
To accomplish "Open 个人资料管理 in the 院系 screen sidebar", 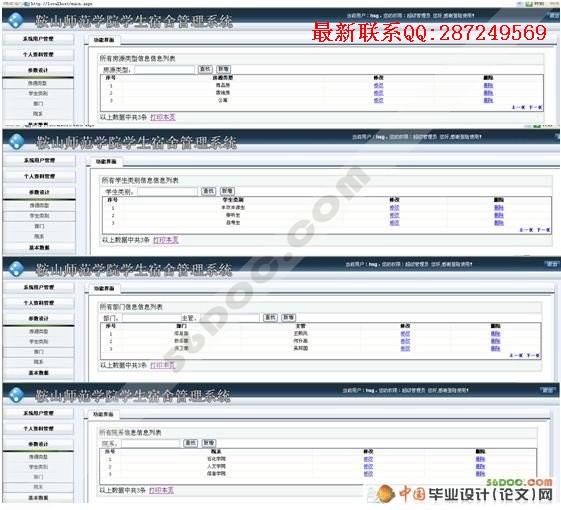I will point(38,428).
